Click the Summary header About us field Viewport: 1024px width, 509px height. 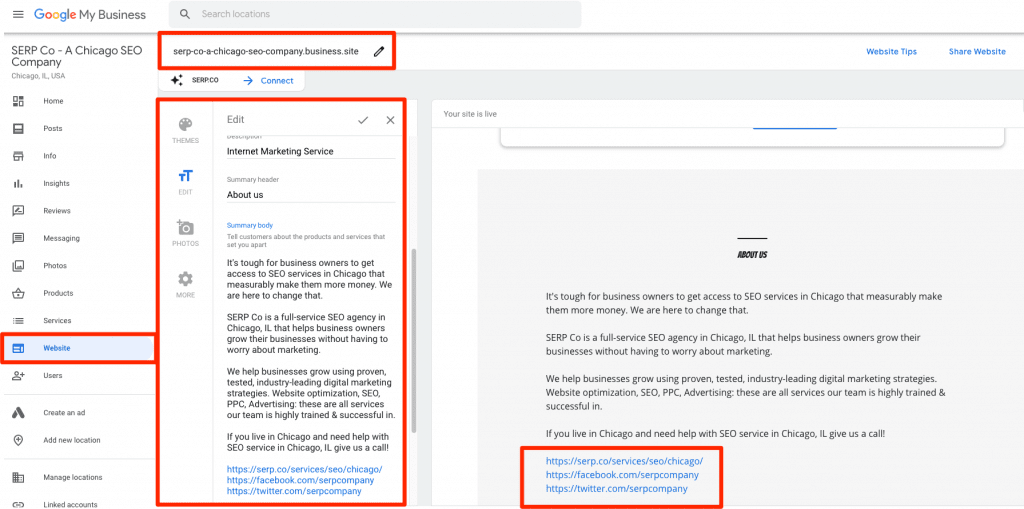311,195
